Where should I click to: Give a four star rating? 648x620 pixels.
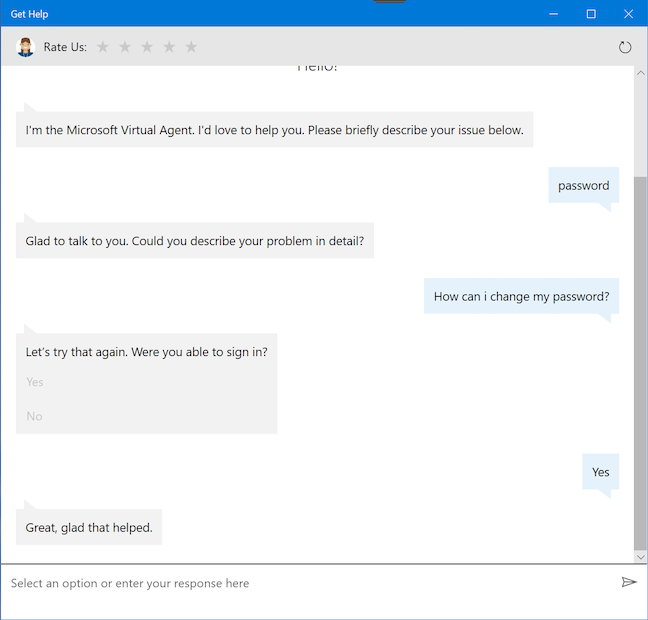click(x=169, y=47)
